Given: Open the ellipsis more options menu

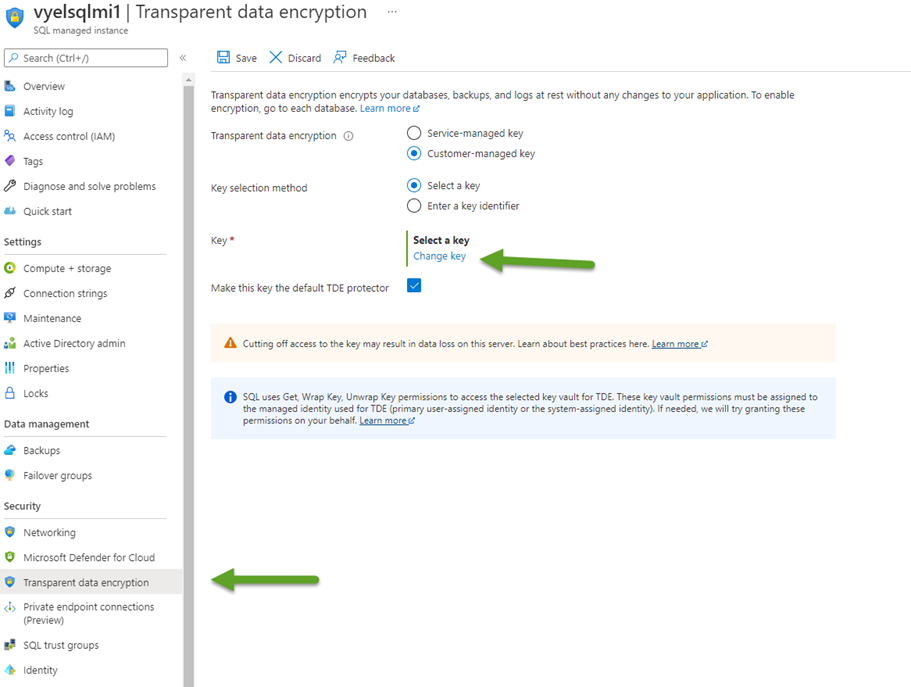Looking at the screenshot, I should 392,12.
